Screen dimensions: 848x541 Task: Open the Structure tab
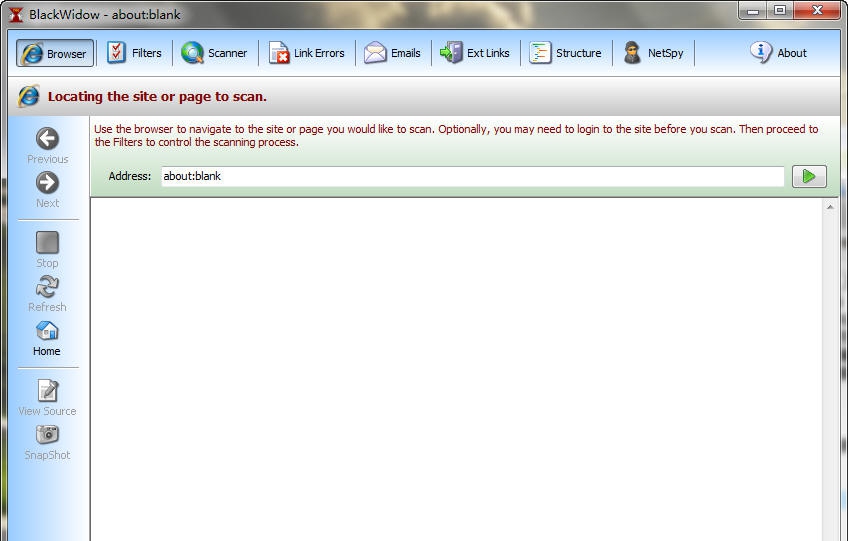pos(566,53)
